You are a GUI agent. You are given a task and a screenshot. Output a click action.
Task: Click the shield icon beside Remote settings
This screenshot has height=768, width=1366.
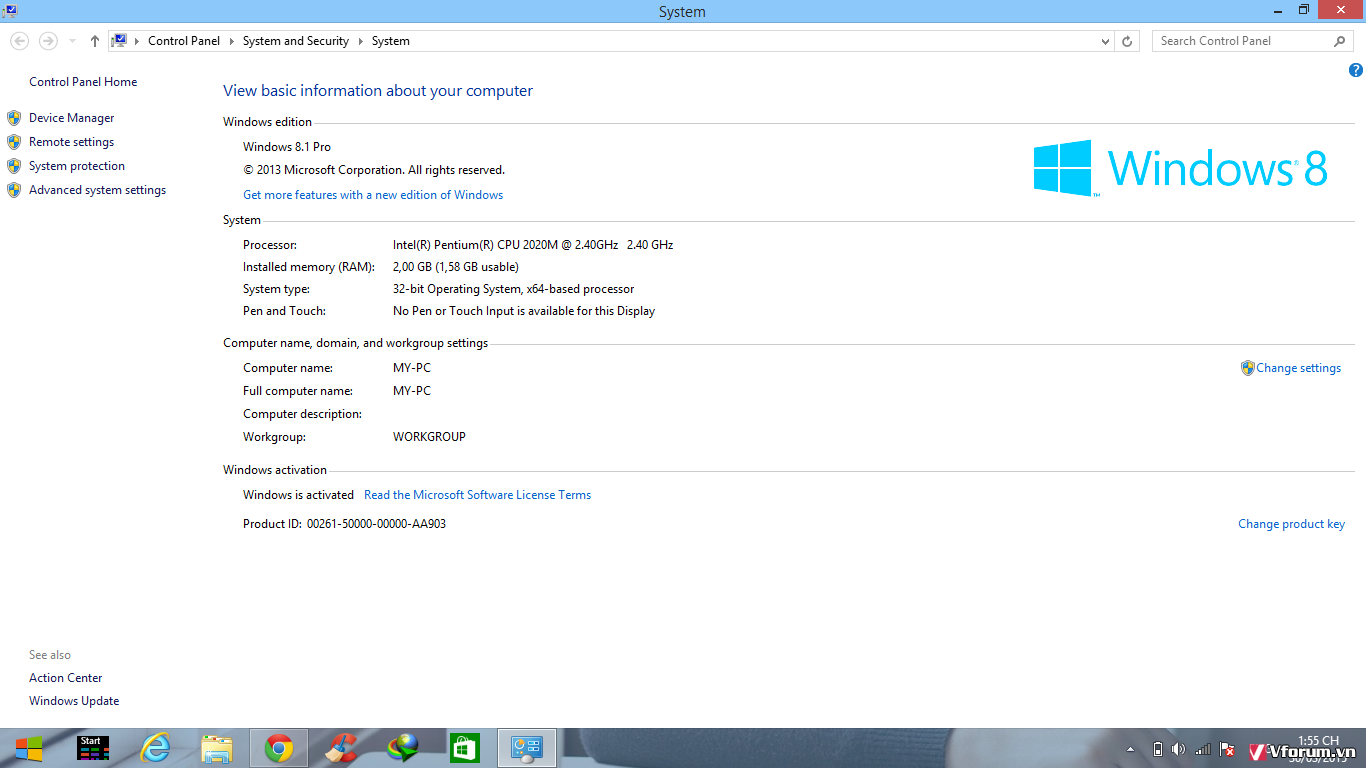[14, 142]
